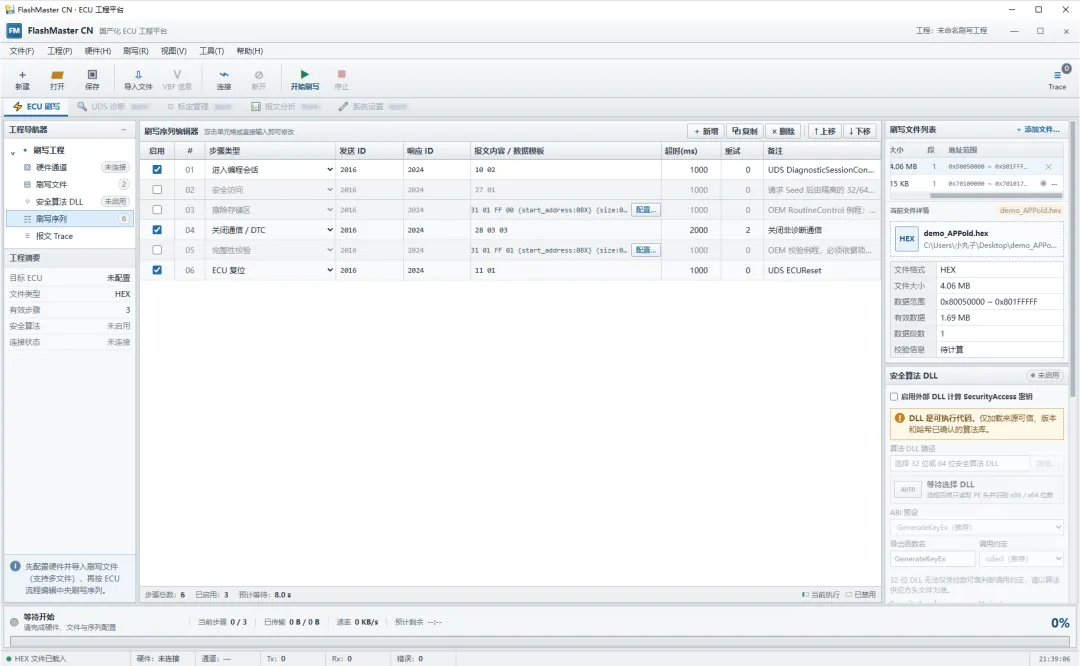Click the 新增 add step button
Viewport: 1080px width, 666px height.
705,131
